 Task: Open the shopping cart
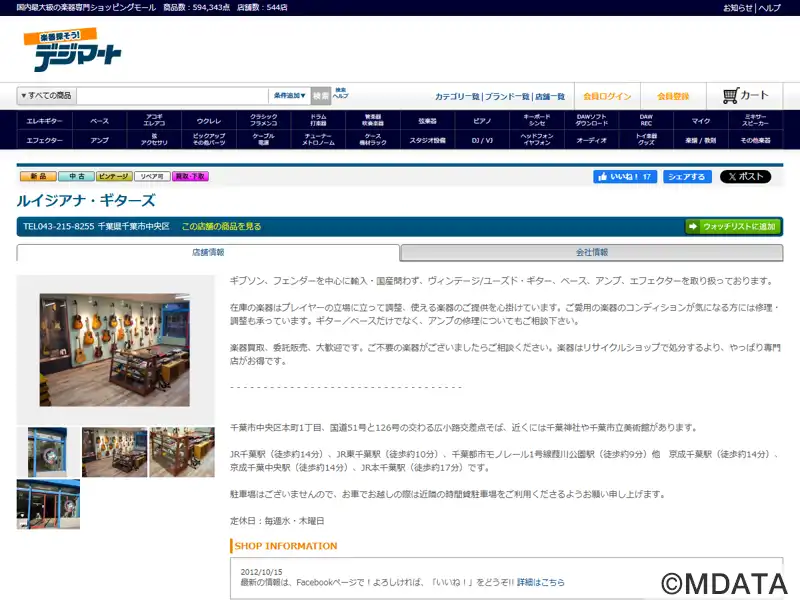click(x=745, y=96)
